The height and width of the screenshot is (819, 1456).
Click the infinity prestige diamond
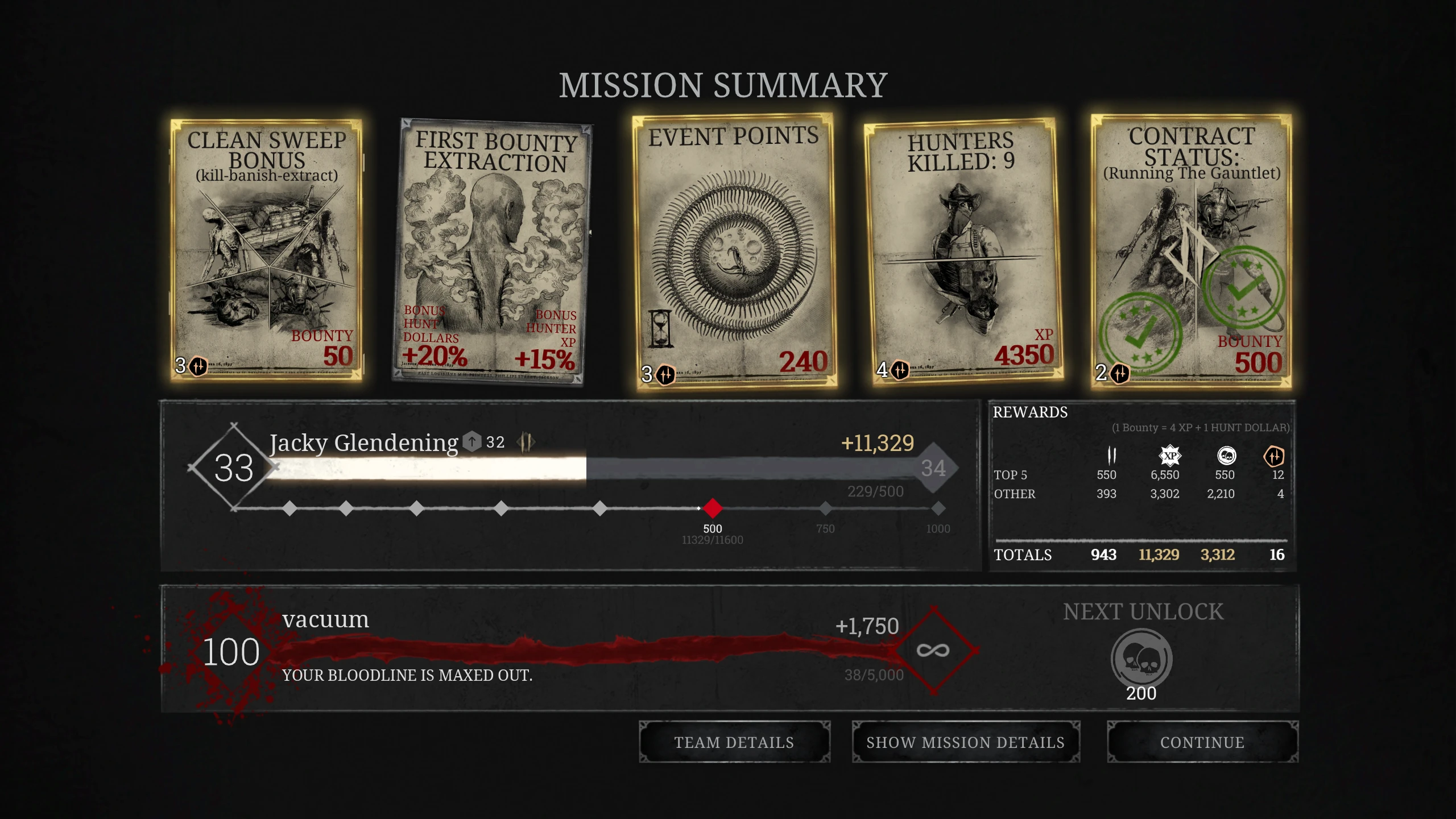point(933,650)
